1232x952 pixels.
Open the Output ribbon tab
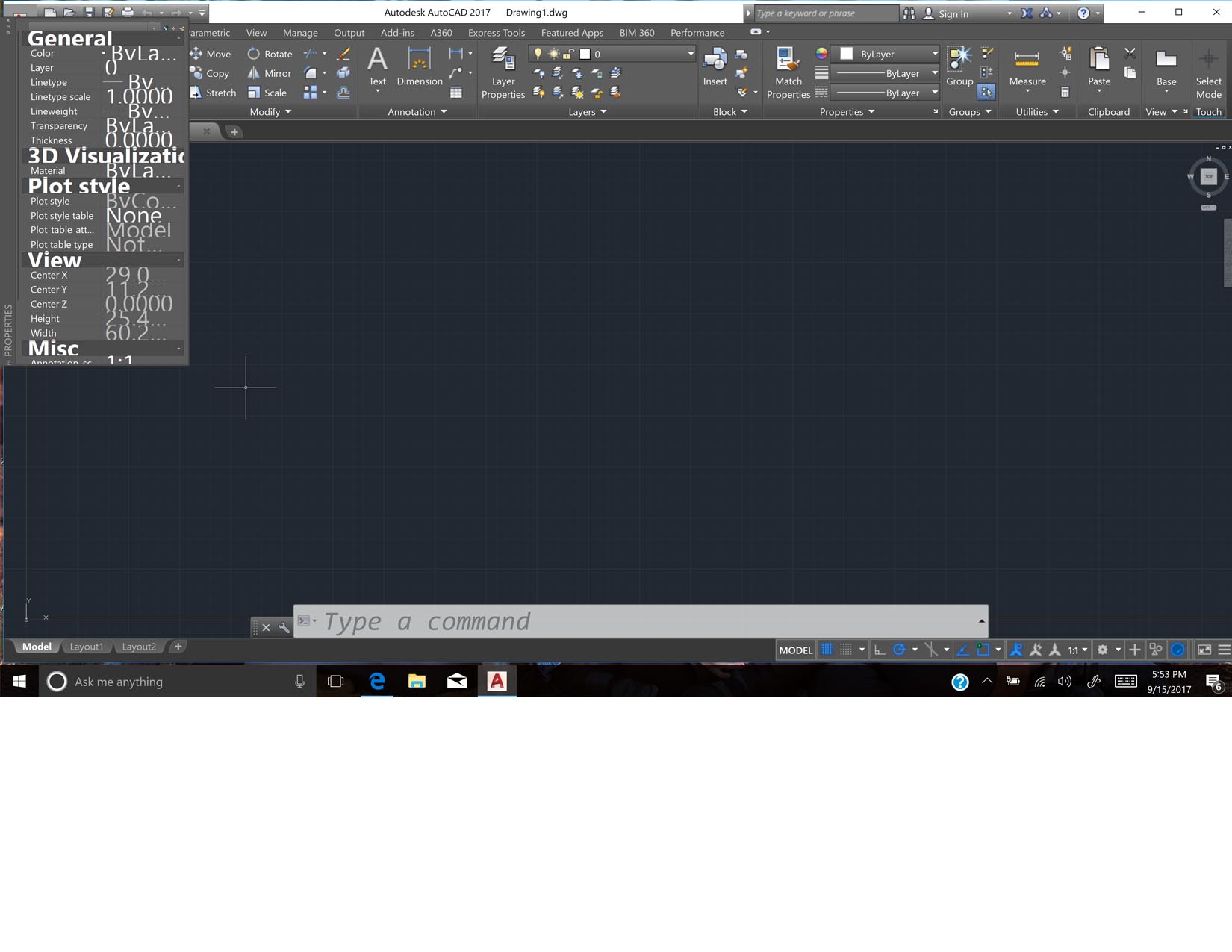(349, 33)
